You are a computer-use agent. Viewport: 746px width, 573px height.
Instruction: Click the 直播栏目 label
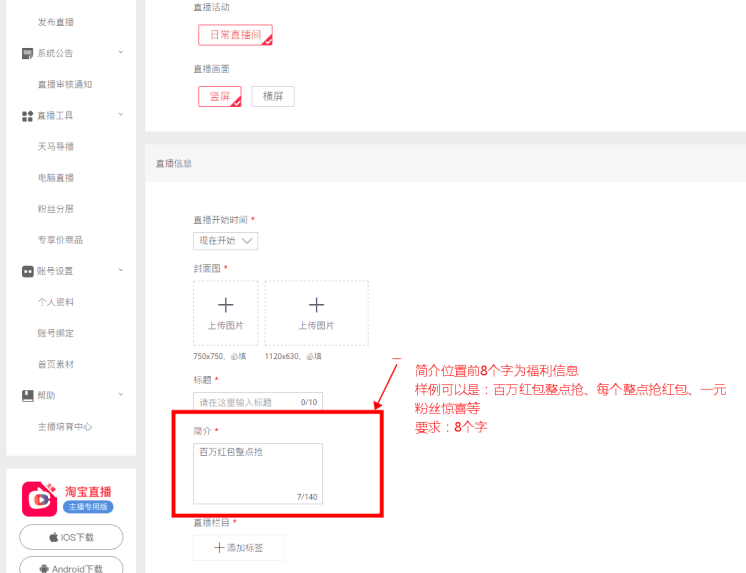(211, 523)
